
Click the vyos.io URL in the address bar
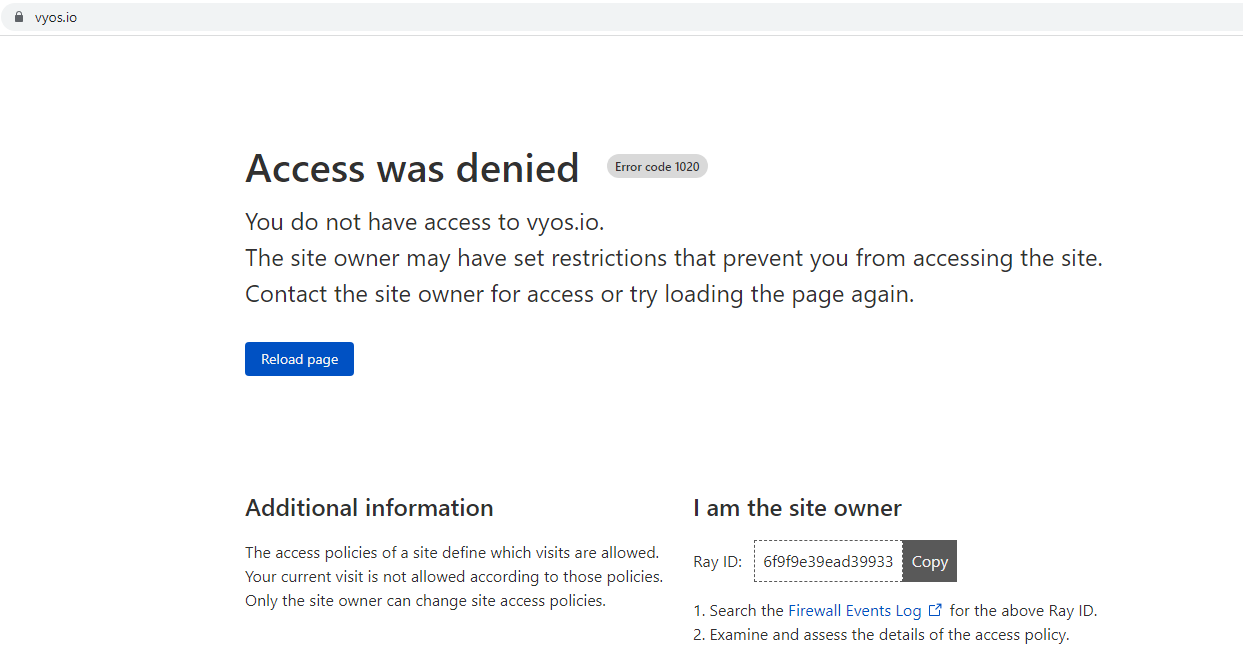(56, 17)
